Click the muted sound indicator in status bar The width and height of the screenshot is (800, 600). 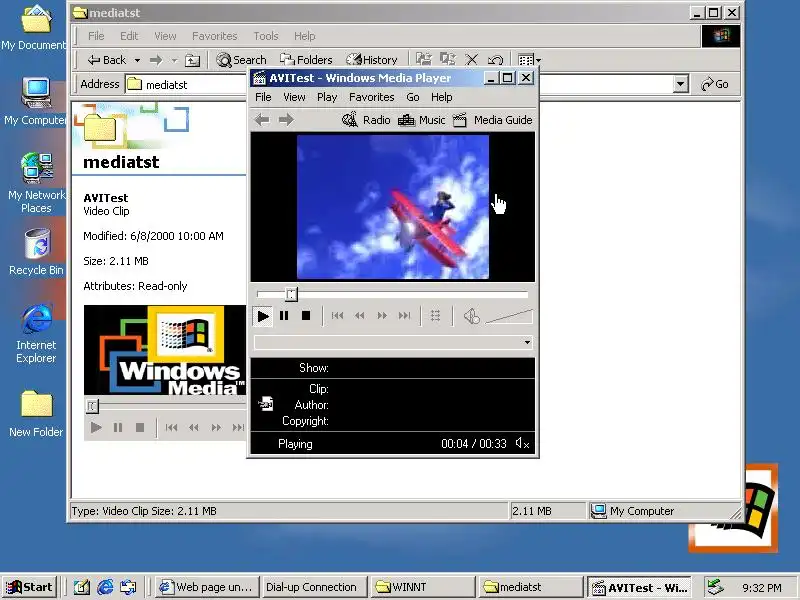click(522, 444)
